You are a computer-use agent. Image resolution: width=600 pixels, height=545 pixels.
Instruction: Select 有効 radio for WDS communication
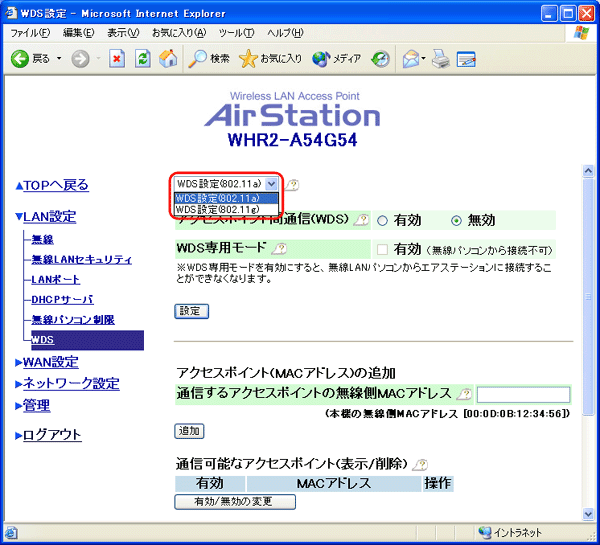pyautogui.click(x=382, y=221)
